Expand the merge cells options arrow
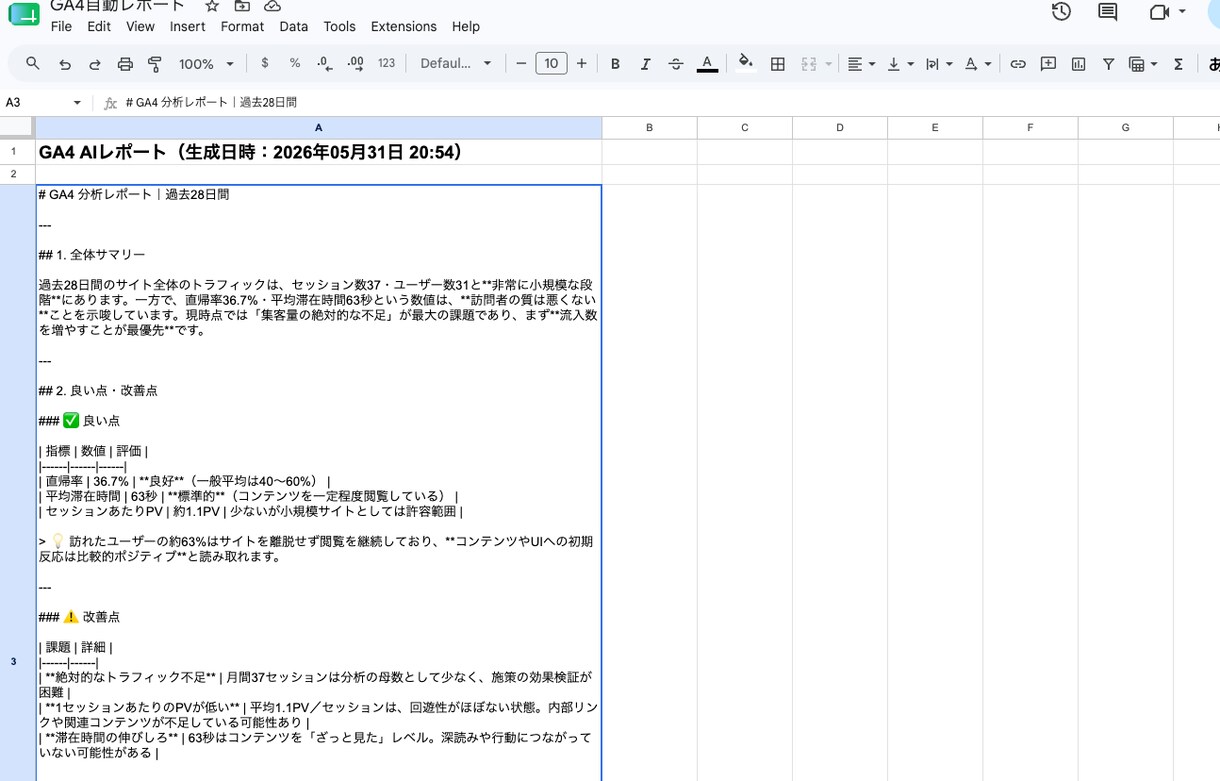Viewport: 1220px width, 781px height. (829, 64)
